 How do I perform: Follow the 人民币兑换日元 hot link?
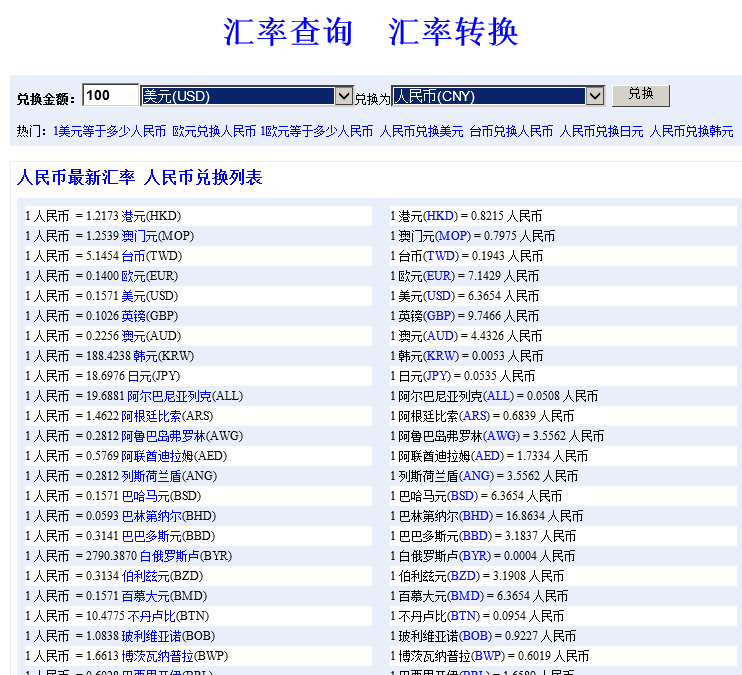click(x=601, y=131)
